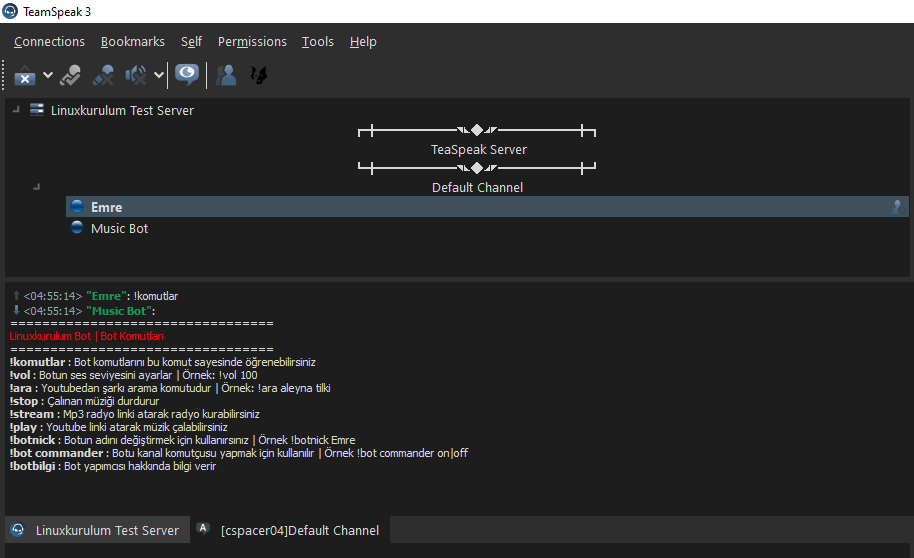
Task: Mute the microphone via toolbar icon
Action: [x=104, y=75]
